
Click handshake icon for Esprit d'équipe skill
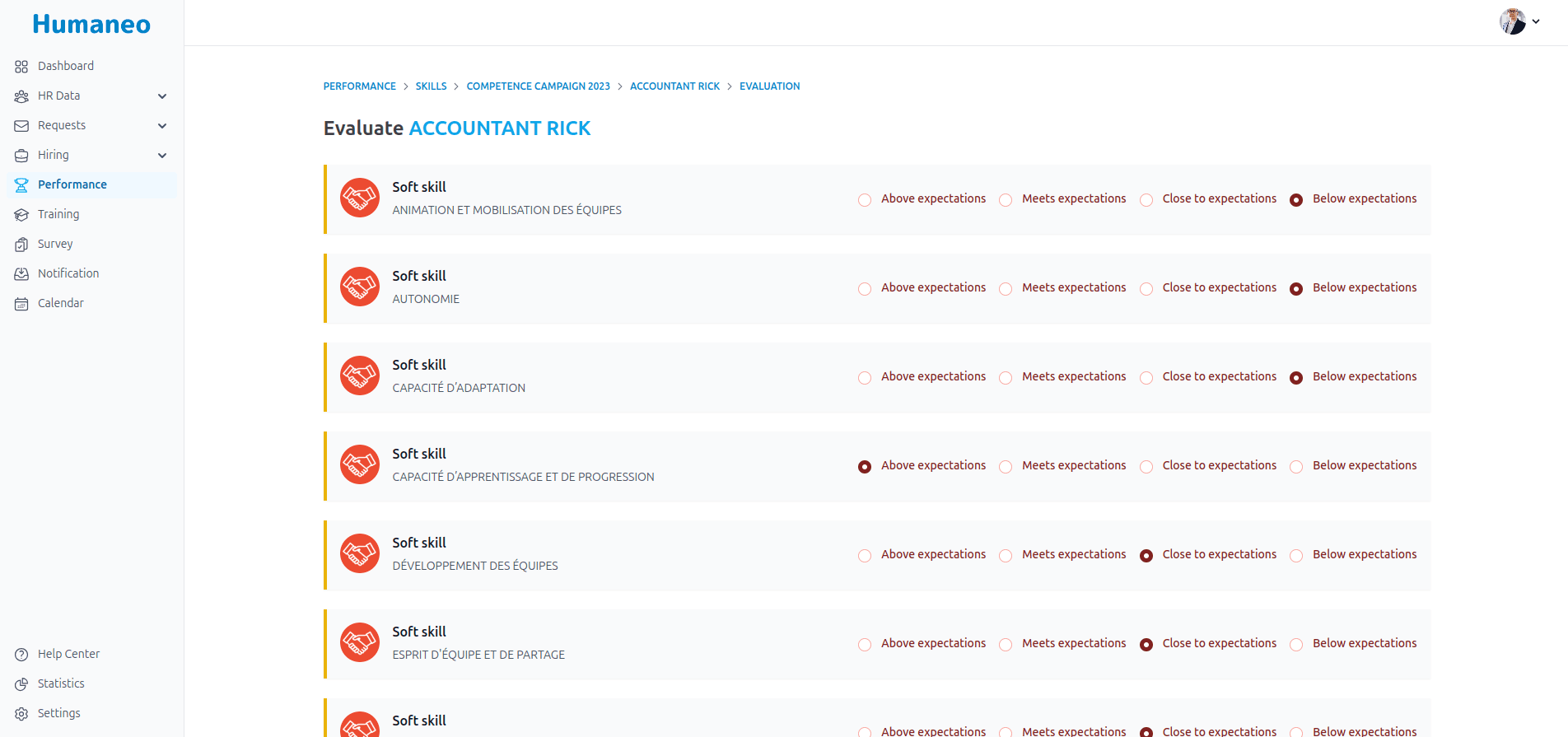pyautogui.click(x=360, y=642)
